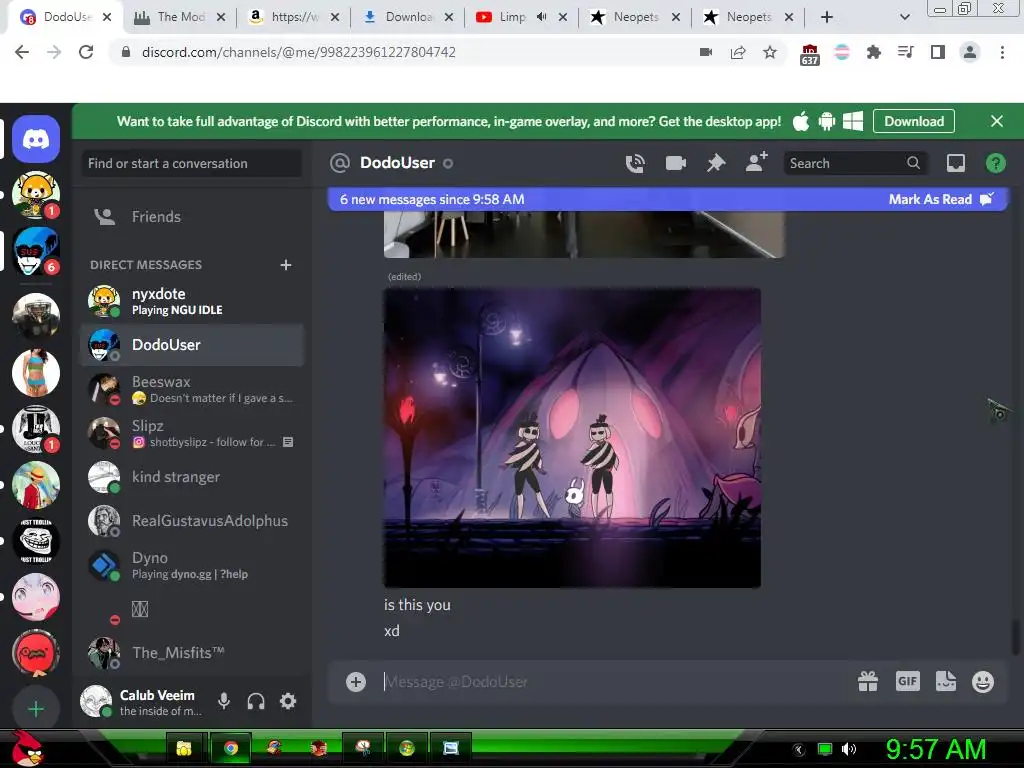This screenshot has width=1024, height=768.
Task: Click the Angry Birds start button
Action: pos(25,748)
